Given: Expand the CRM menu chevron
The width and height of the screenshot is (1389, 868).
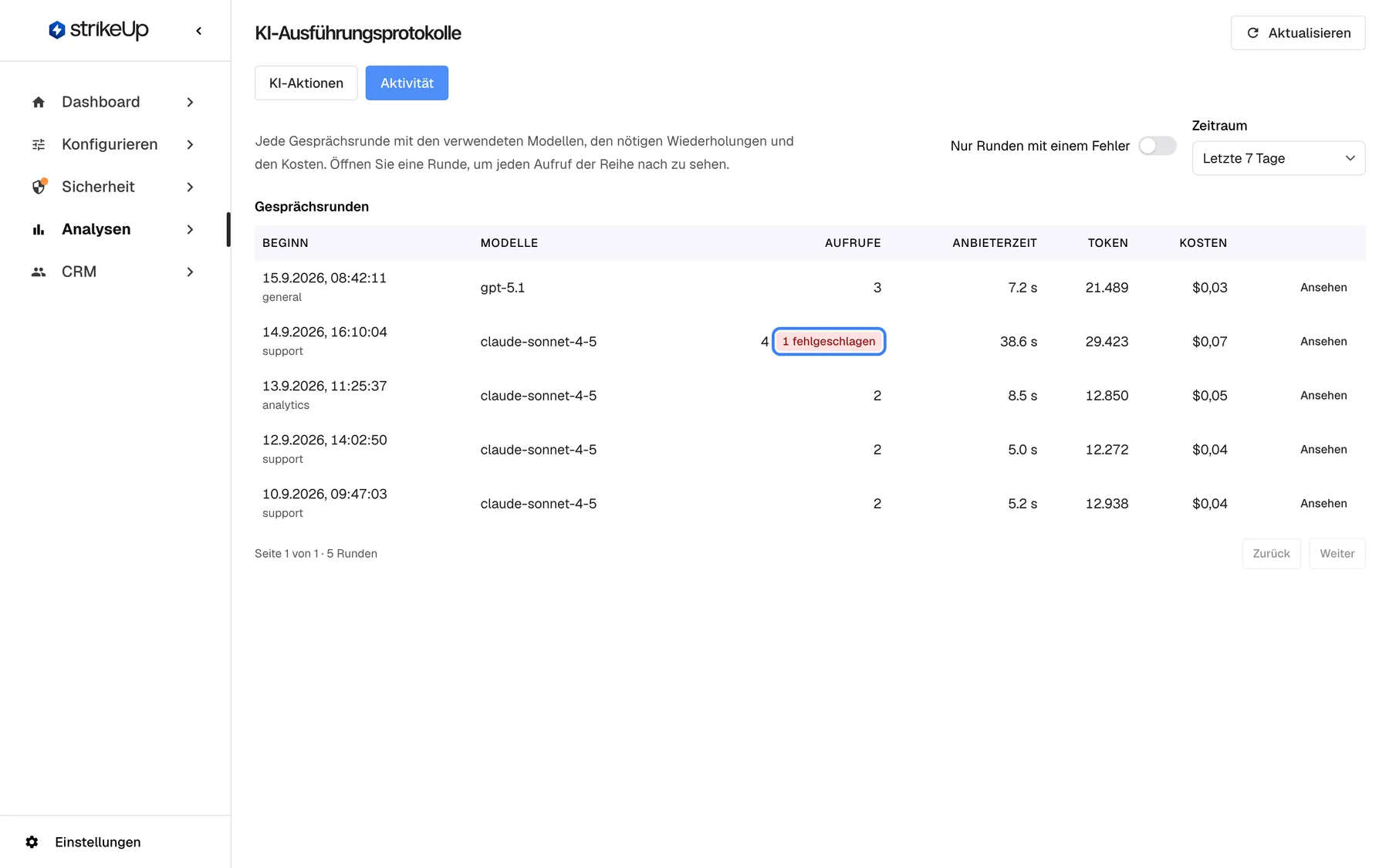Looking at the screenshot, I should point(190,272).
